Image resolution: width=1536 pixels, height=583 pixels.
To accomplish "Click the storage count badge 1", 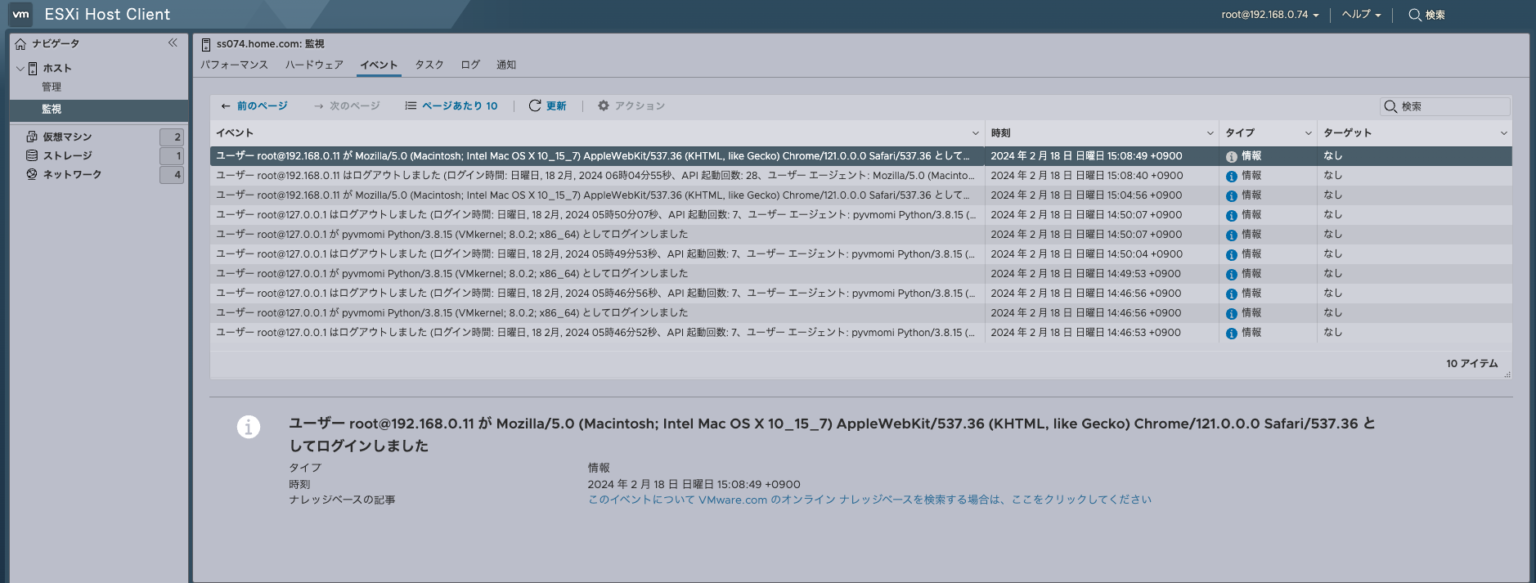I will [172, 156].
